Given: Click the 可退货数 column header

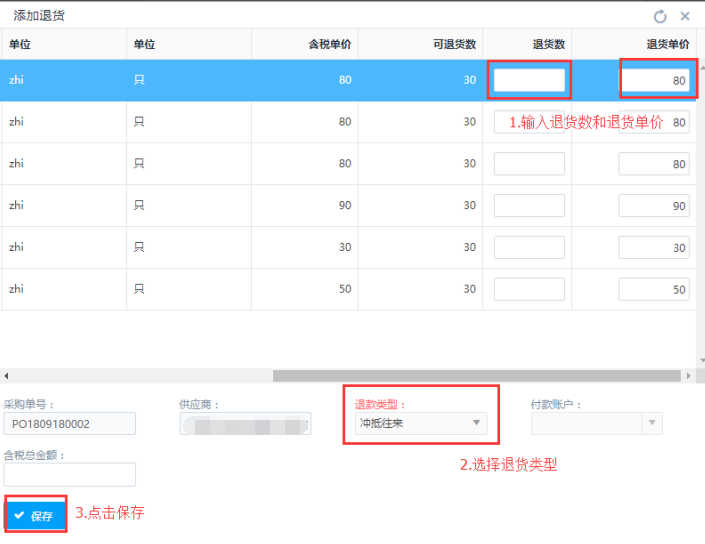Looking at the screenshot, I should tap(420, 44).
